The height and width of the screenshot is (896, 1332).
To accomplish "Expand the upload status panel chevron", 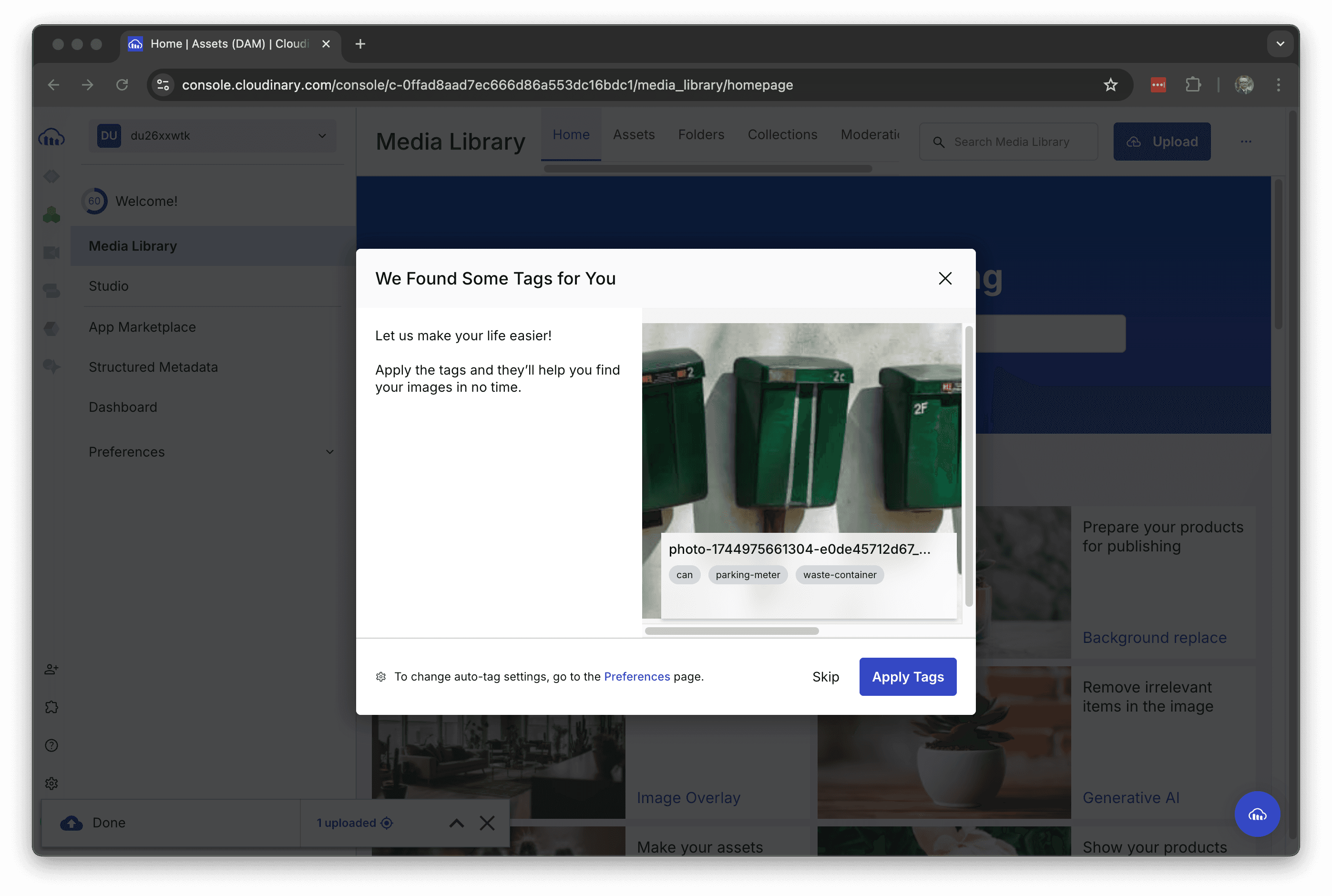I will point(456,823).
